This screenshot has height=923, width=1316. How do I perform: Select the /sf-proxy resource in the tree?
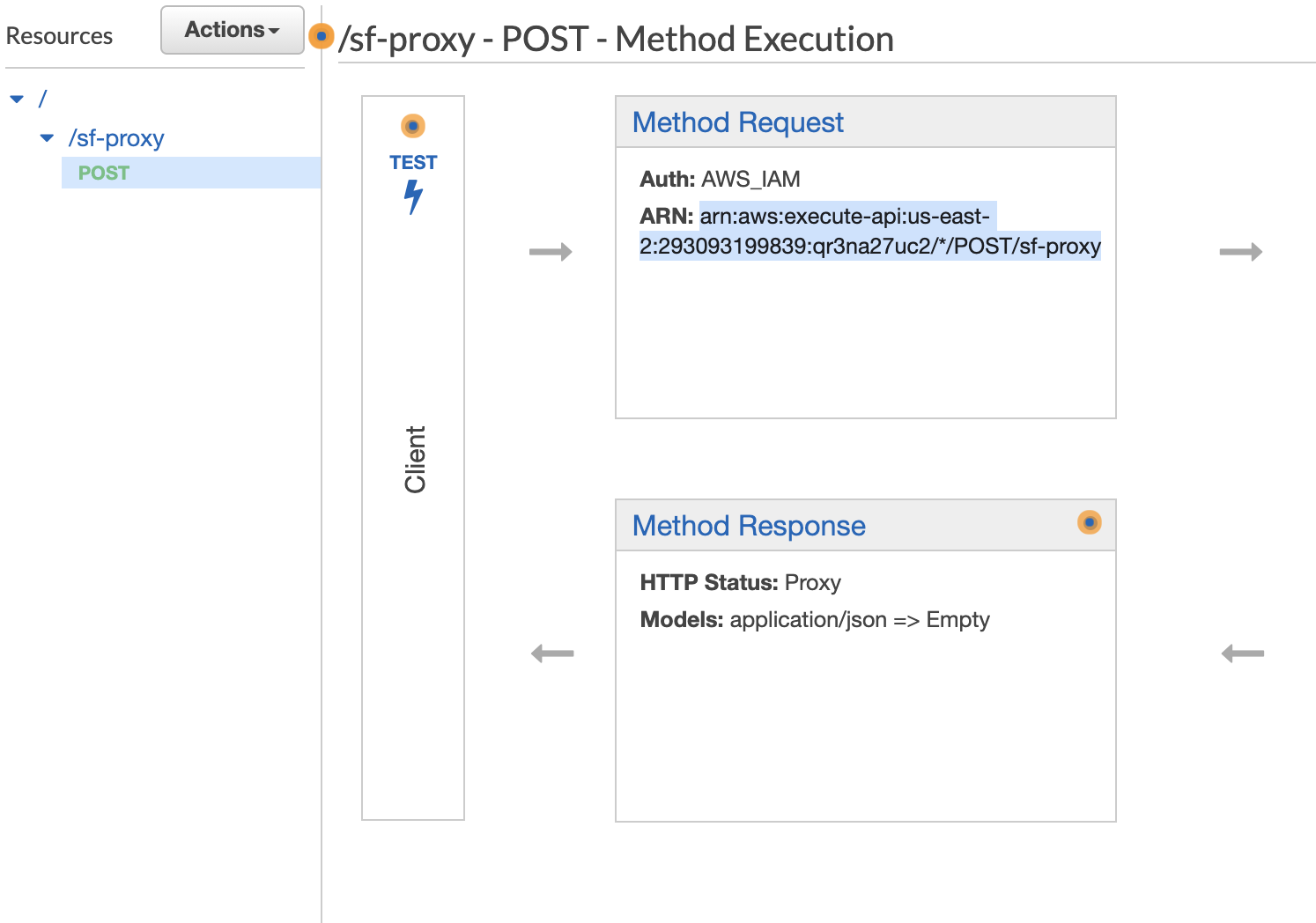116,138
